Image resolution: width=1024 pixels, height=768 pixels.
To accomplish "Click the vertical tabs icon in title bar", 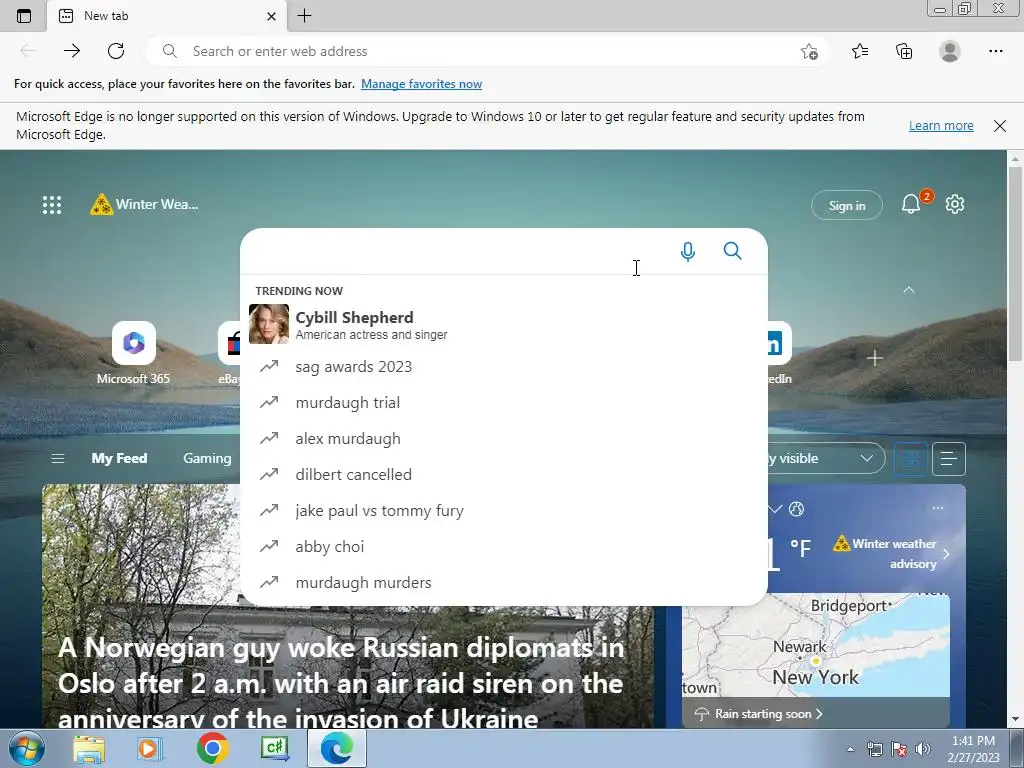I will coord(24,16).
